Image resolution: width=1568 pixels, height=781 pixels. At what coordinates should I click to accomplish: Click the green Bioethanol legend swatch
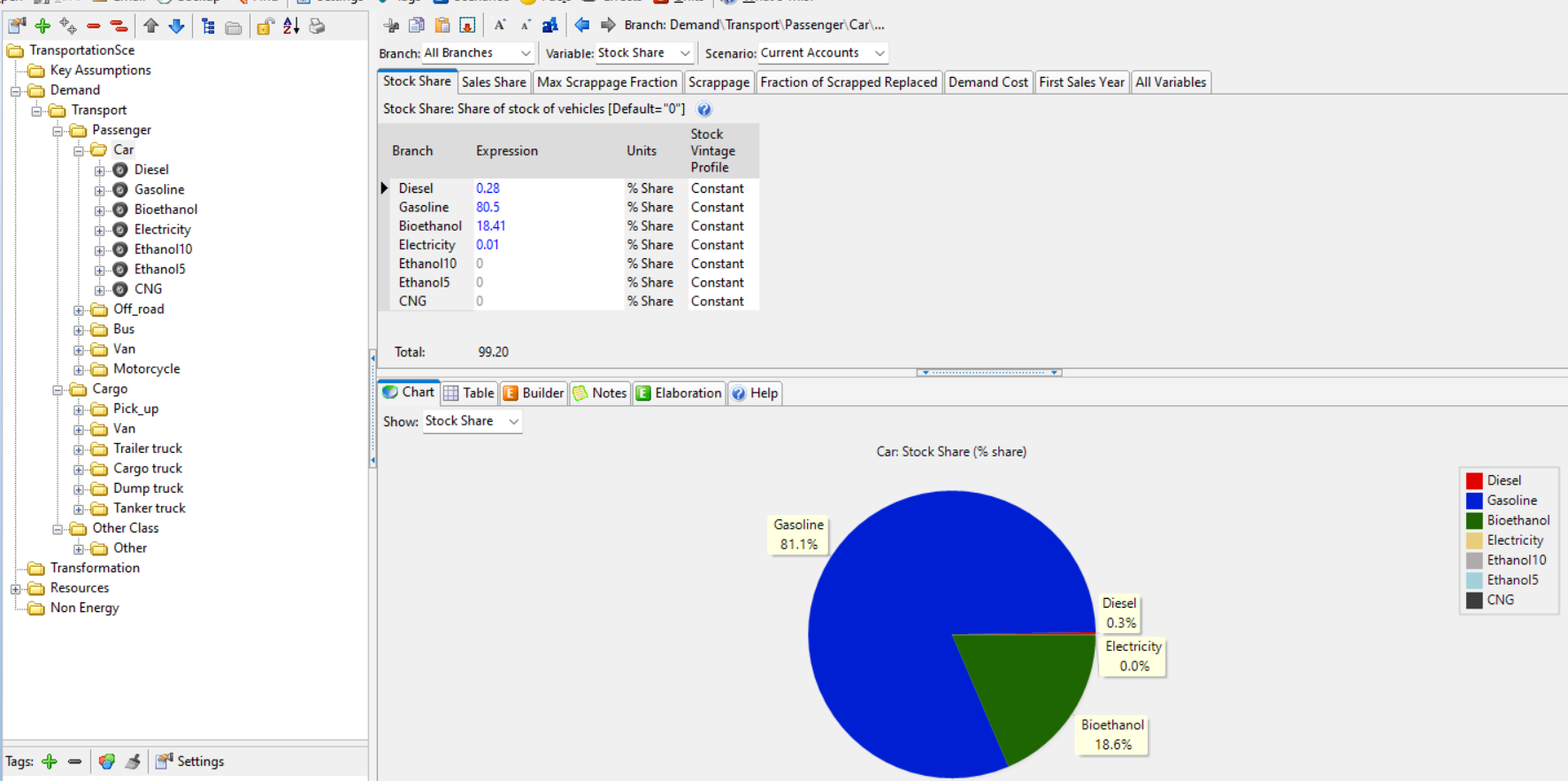[1474, 521]
